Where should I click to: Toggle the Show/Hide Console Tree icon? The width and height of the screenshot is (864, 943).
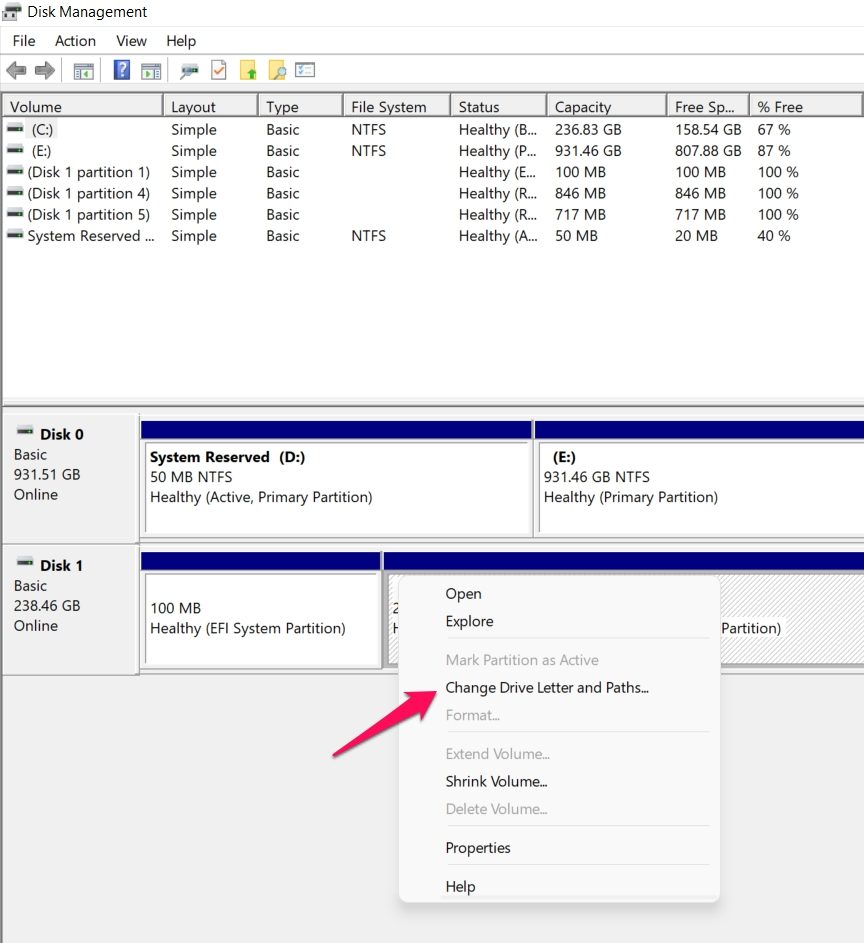(x=84, y=70)
